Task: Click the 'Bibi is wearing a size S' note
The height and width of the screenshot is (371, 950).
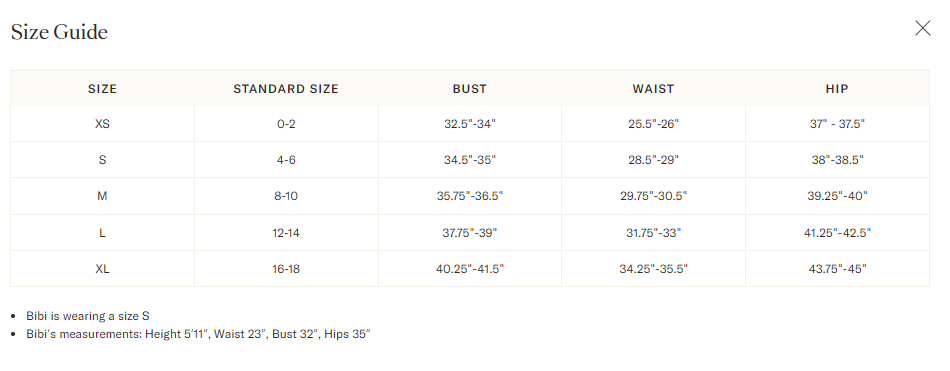Action: tap(88, 316)
